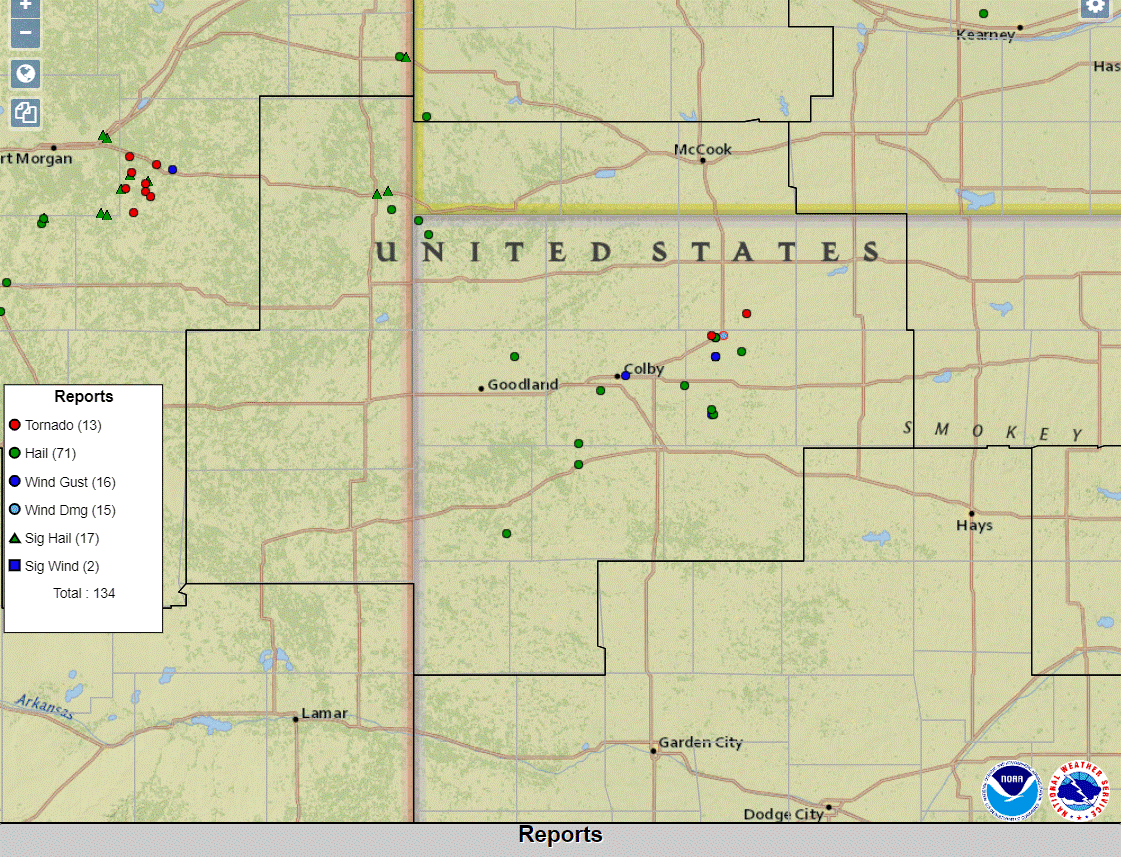
Task: Click the Total : 134 legend line
Action: [x=84, y=593]
